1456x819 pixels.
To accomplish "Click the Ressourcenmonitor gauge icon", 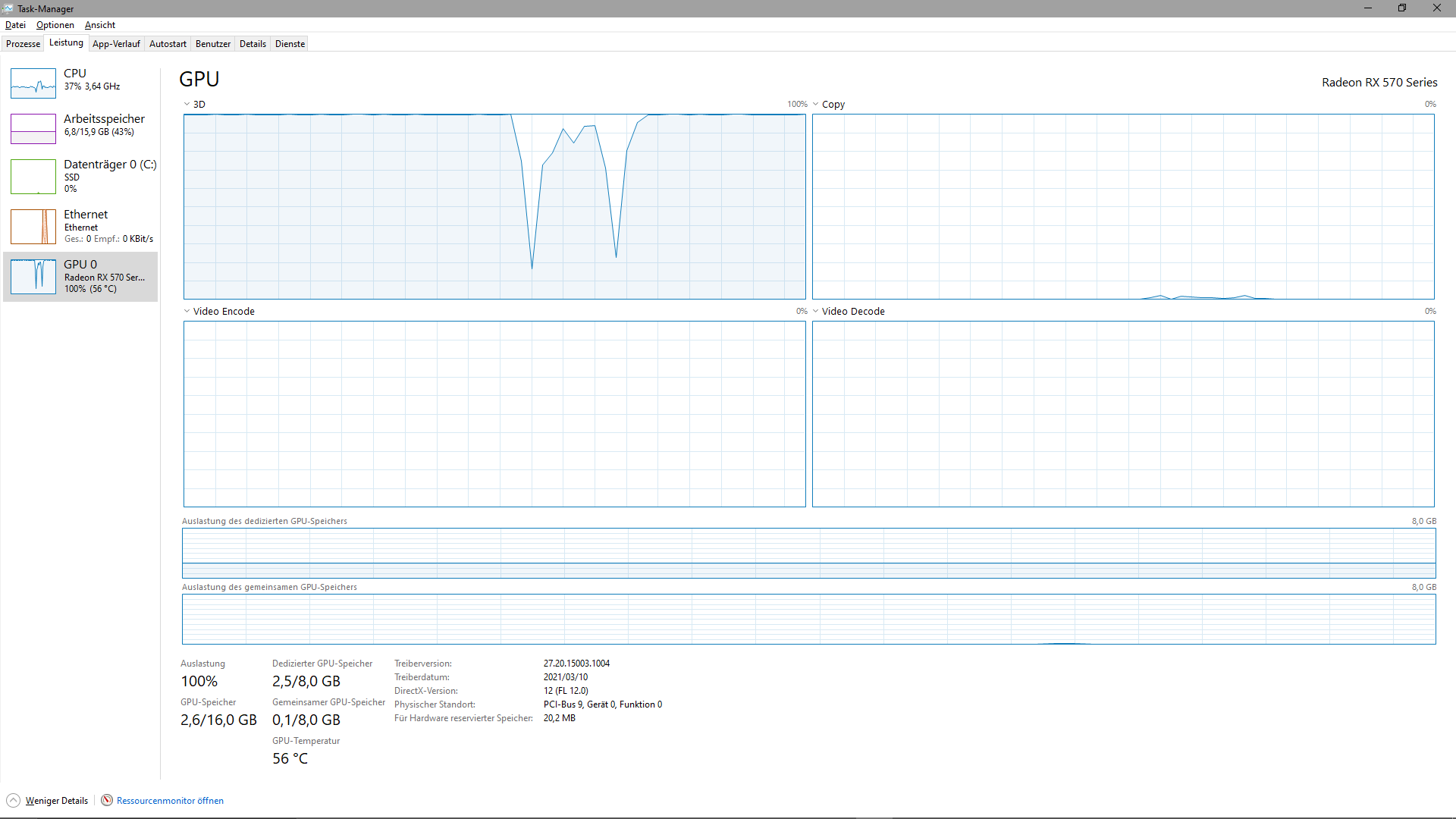I will (107, 800).
